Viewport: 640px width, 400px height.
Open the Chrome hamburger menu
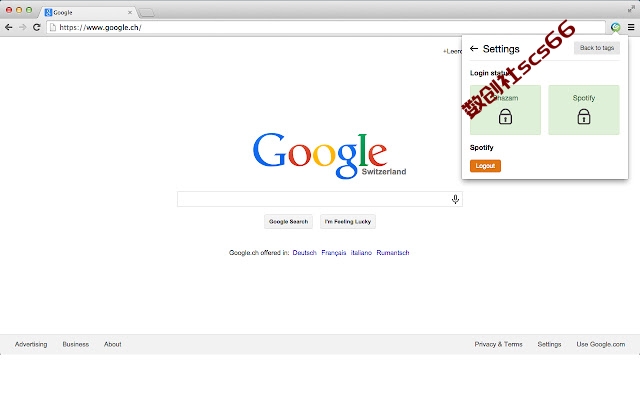point(631,27)
